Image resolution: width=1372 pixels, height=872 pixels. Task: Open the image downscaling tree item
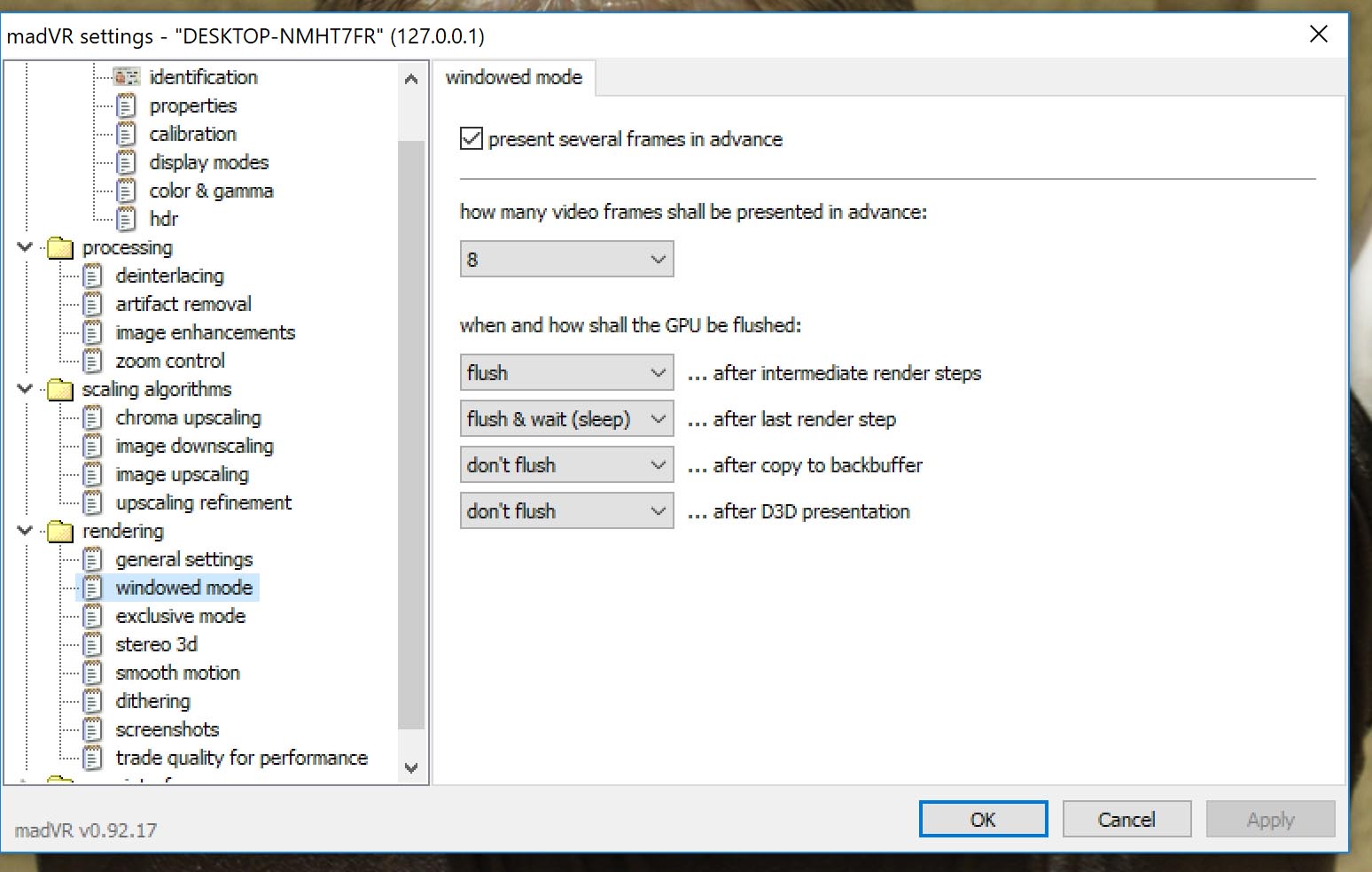coord(195,446)
